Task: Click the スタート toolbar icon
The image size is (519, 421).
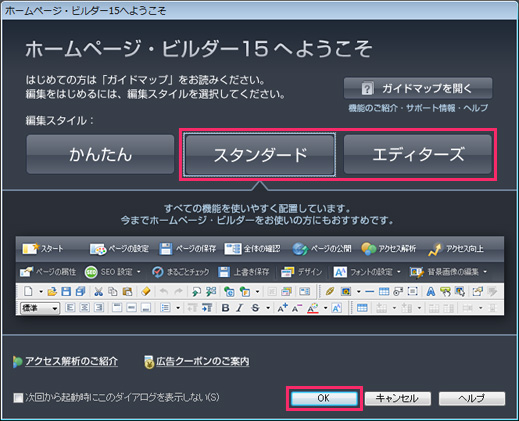Action: coord(30,249)
